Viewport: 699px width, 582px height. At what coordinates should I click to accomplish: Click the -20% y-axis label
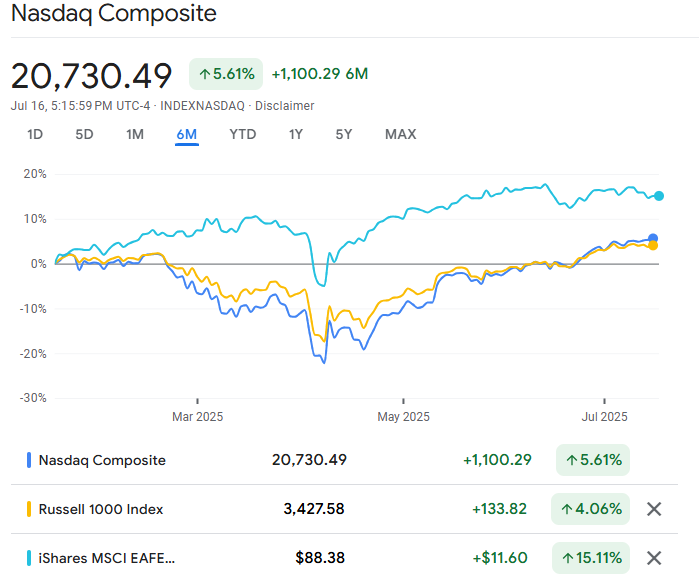33,354
